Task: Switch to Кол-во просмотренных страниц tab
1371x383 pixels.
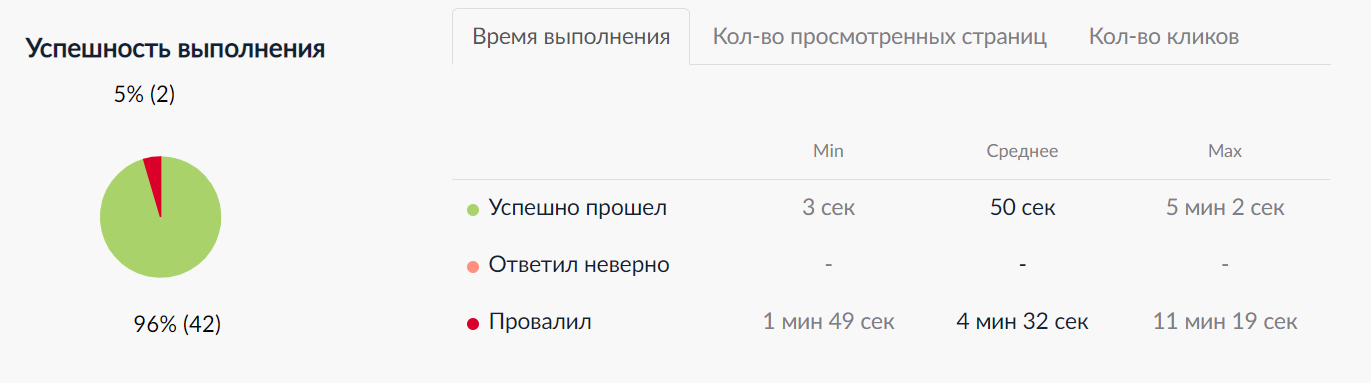Action: (x=880, y=37)
